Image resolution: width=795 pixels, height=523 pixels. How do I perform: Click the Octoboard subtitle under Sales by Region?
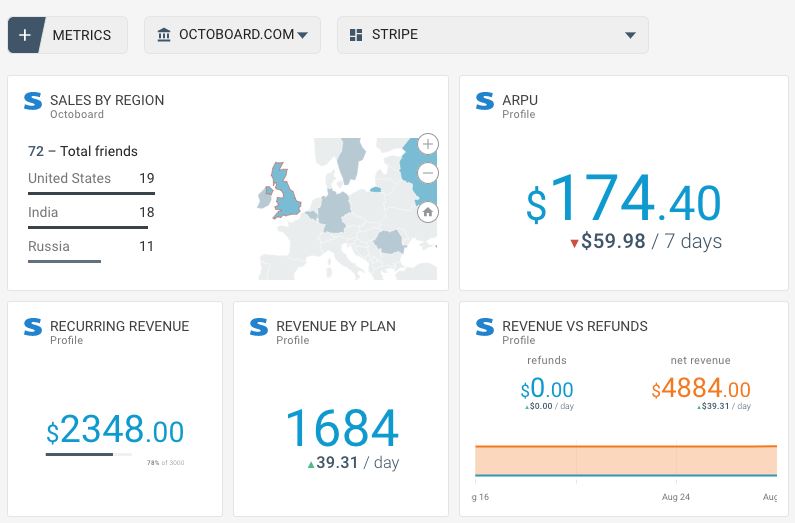click(x=77, y=115)
